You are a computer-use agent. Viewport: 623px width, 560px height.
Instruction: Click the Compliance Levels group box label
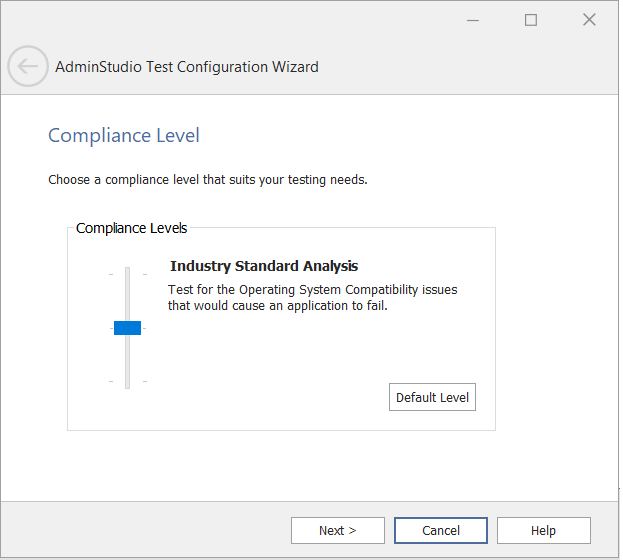pos(131,228)
